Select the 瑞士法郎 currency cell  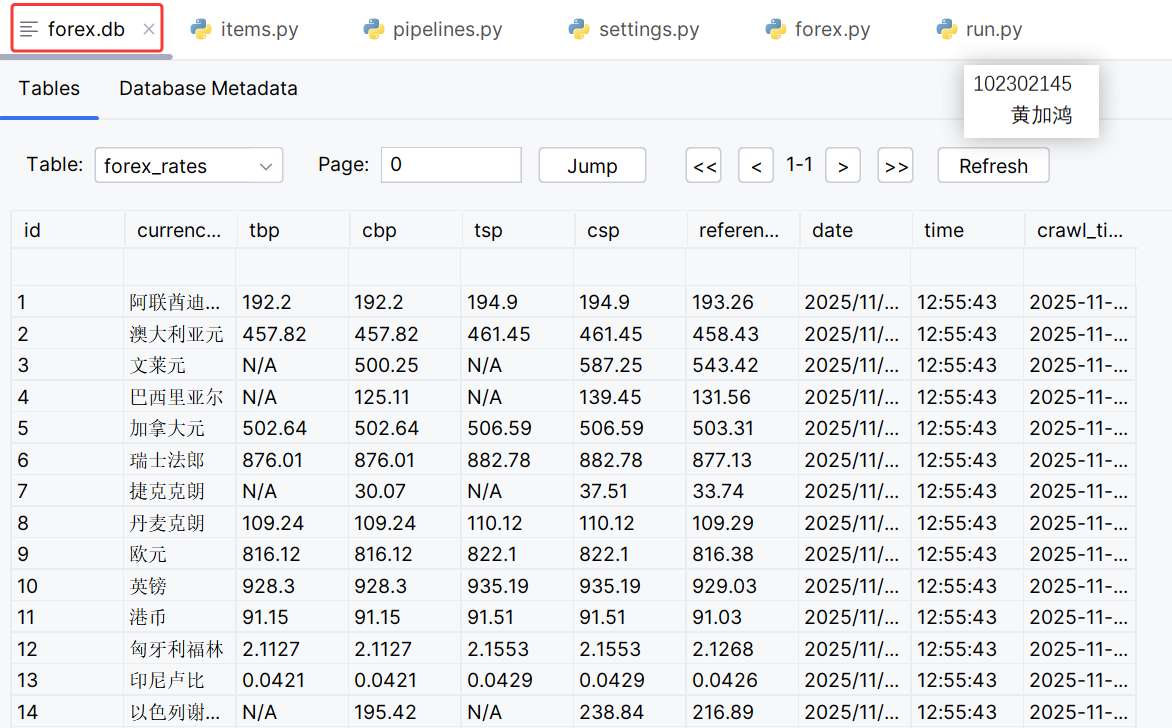pyautogui.click(x=179, y=460)
